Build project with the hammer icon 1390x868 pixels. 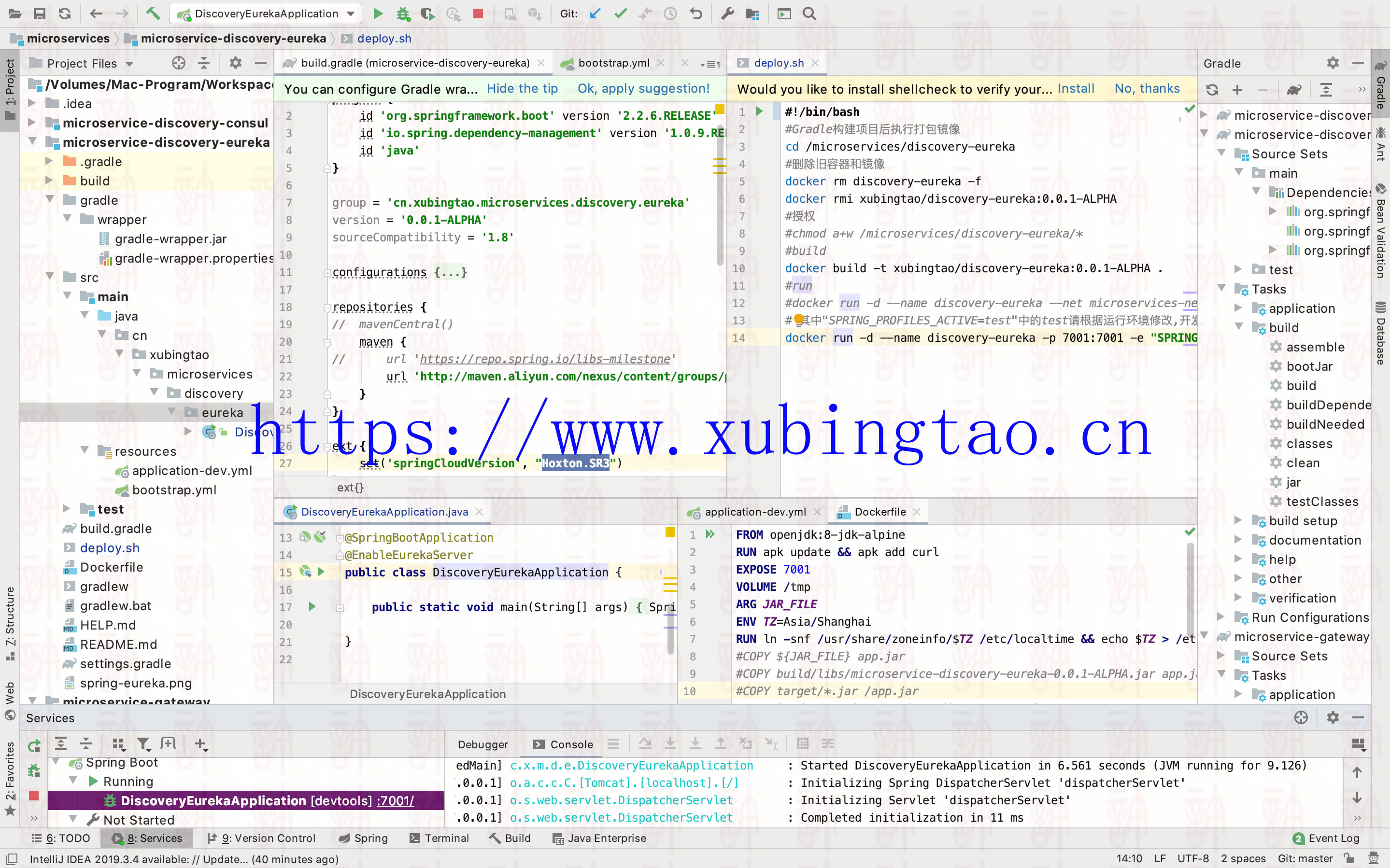click(153, 14)
